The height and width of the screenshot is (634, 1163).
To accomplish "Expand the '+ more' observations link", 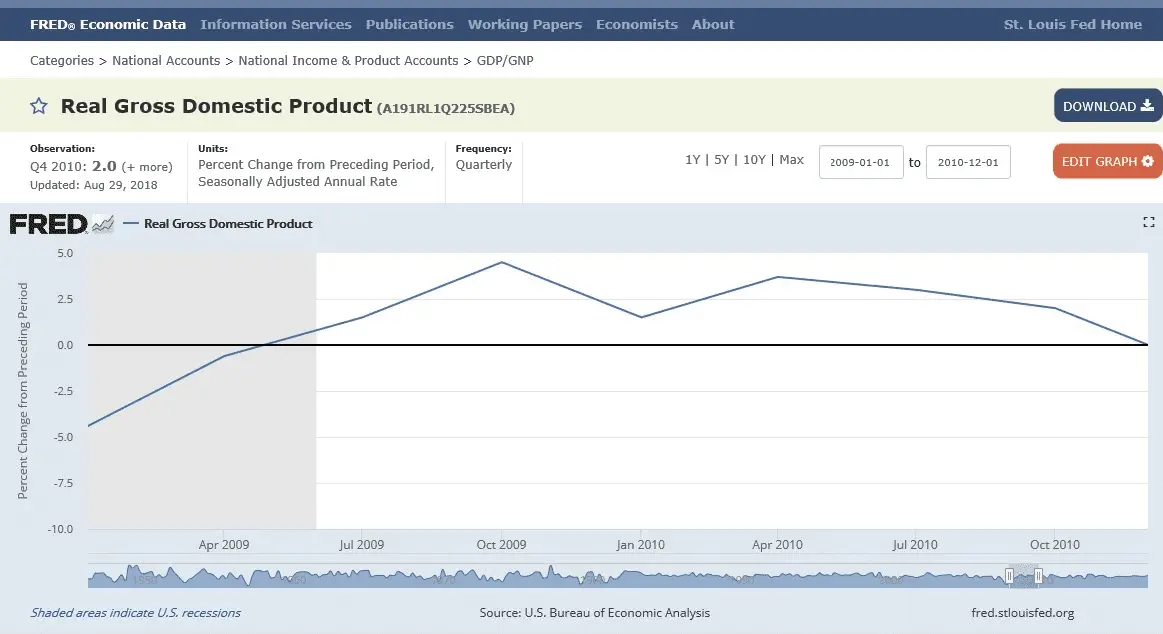I will 147,167.
